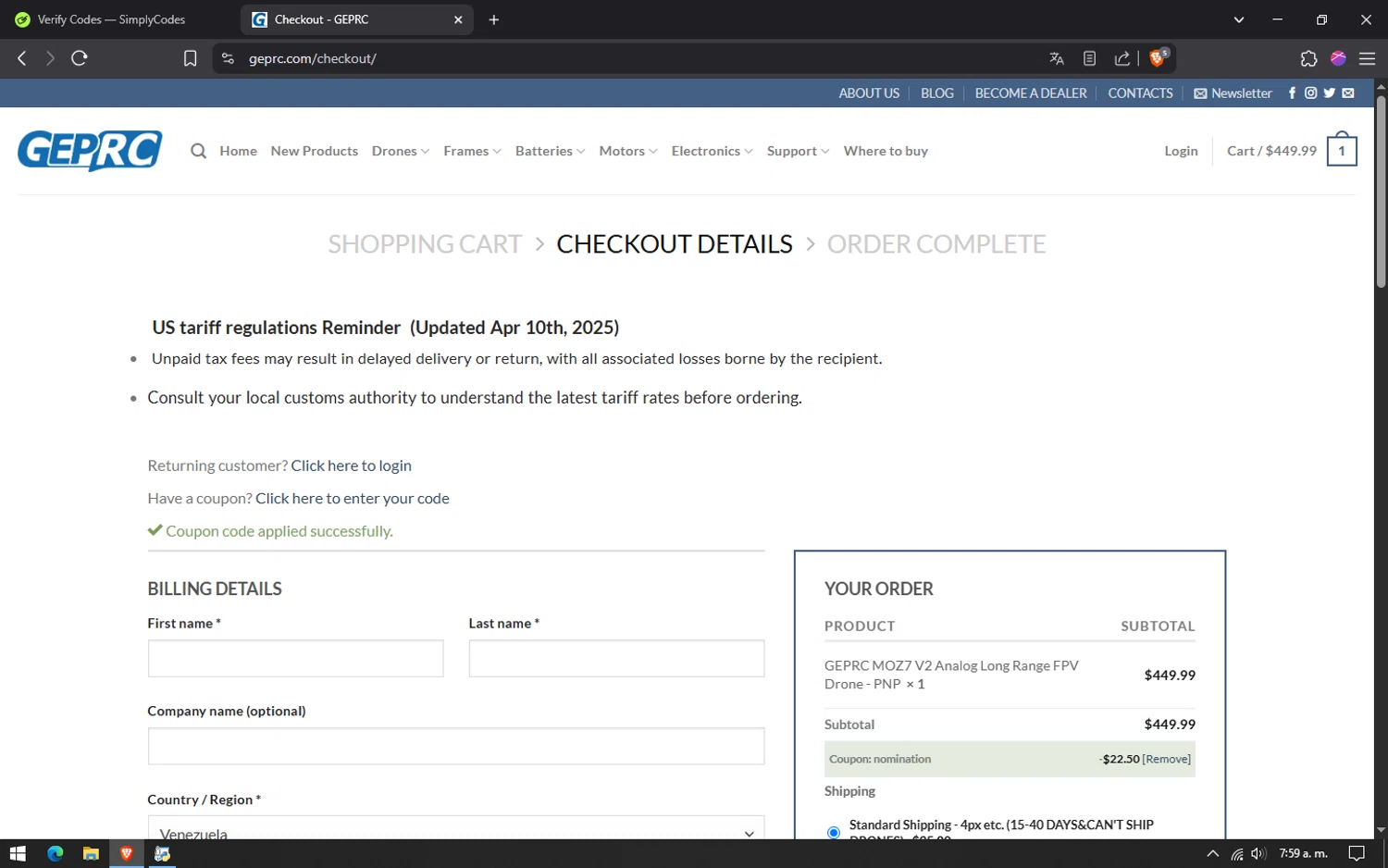Open BECOME A DEALER link

[x=1031, y=93]
